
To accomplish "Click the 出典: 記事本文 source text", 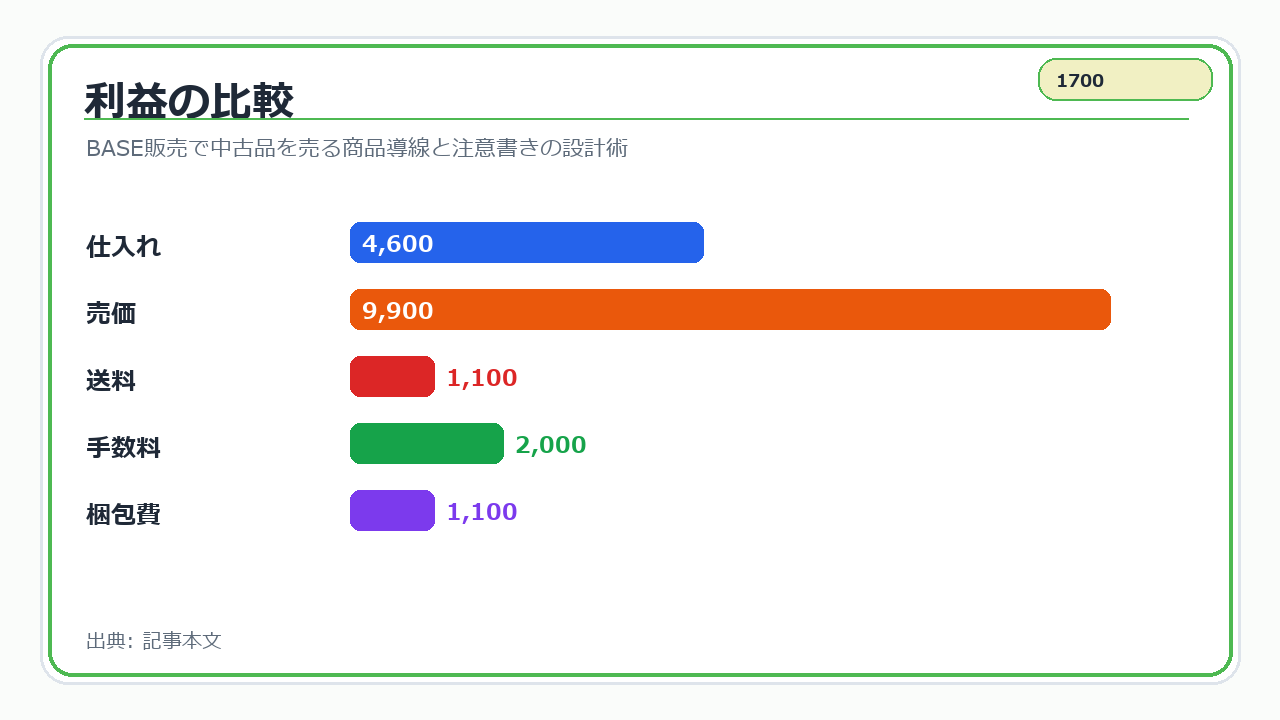I will point(154,641).
